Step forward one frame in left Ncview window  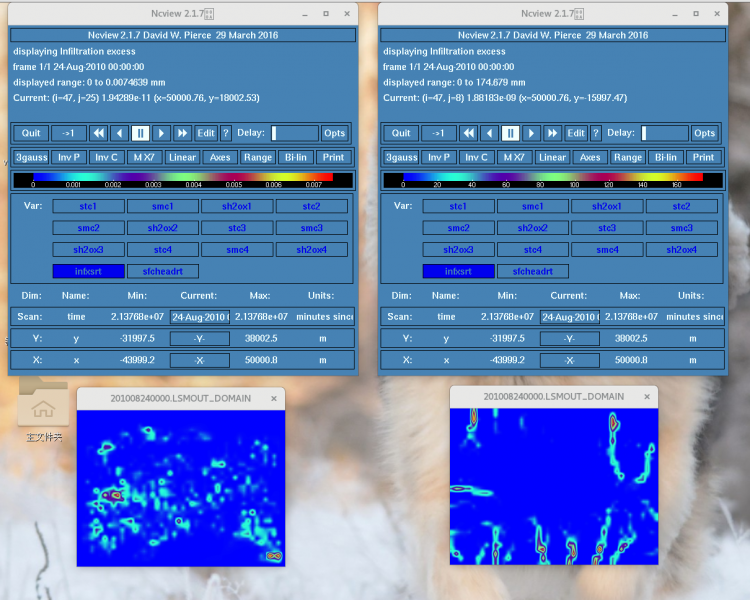(161, 133)
